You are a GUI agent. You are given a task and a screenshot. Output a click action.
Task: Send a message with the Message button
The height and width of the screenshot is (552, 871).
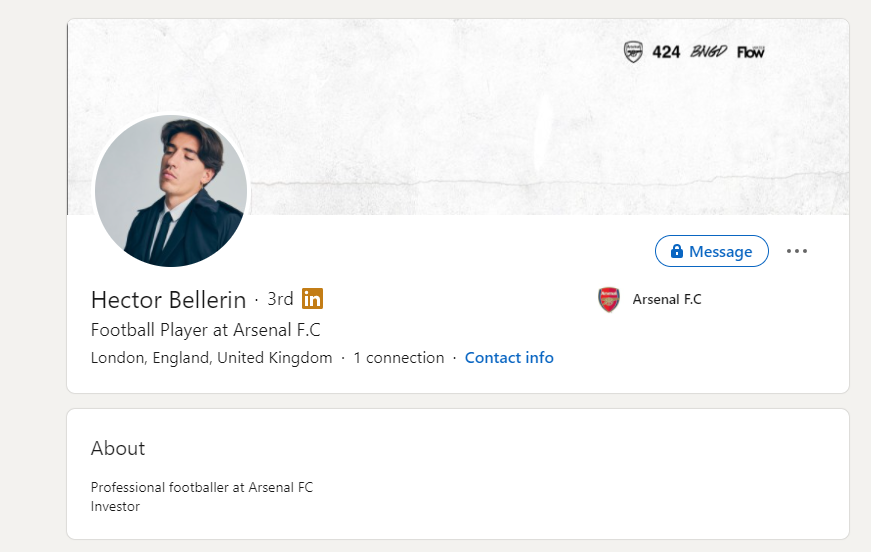click(x=712, y=251)
